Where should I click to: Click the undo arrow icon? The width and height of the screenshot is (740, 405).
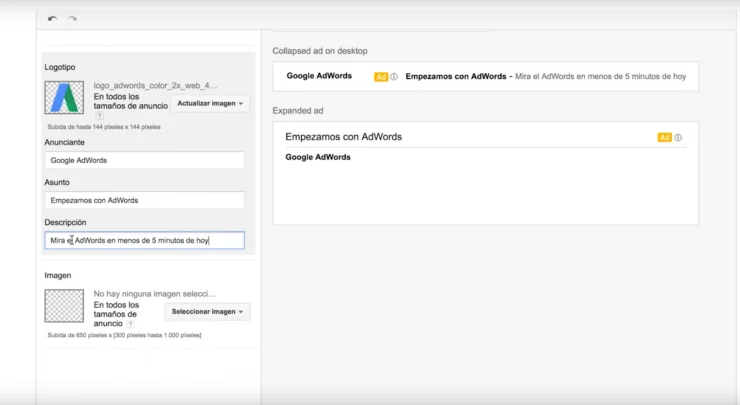[52, 19]
